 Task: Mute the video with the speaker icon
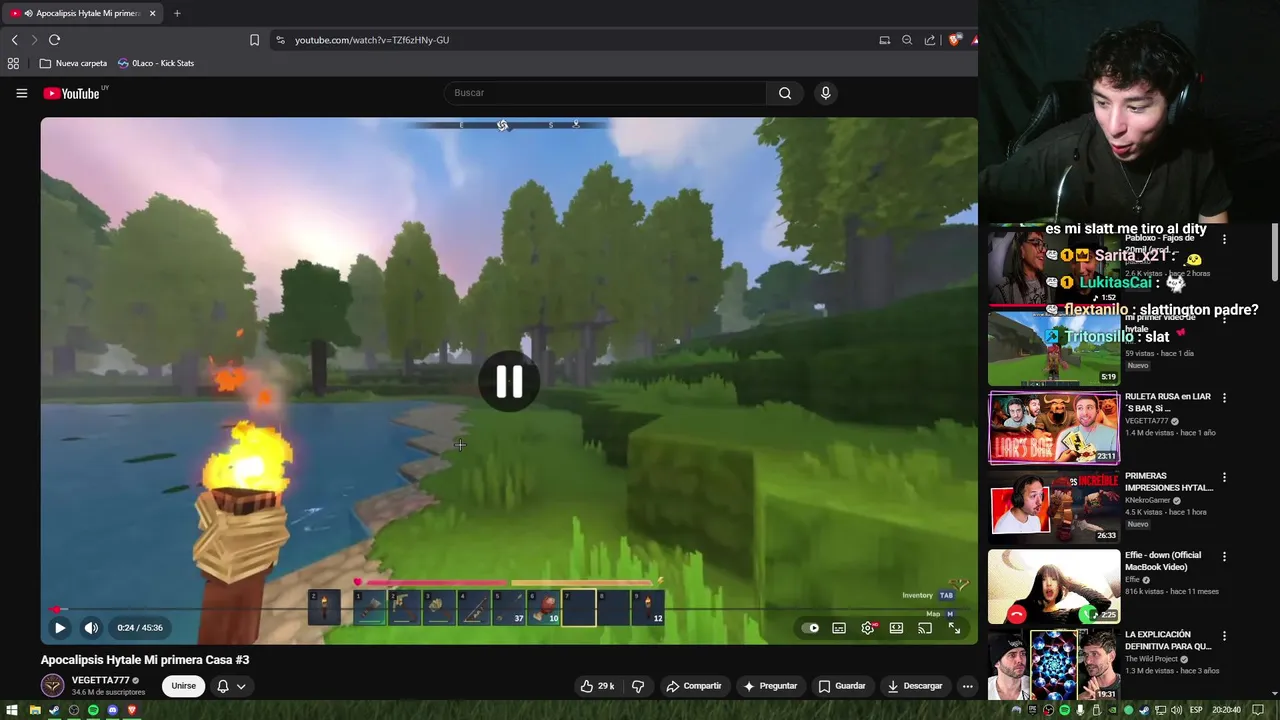coord(91,628)
